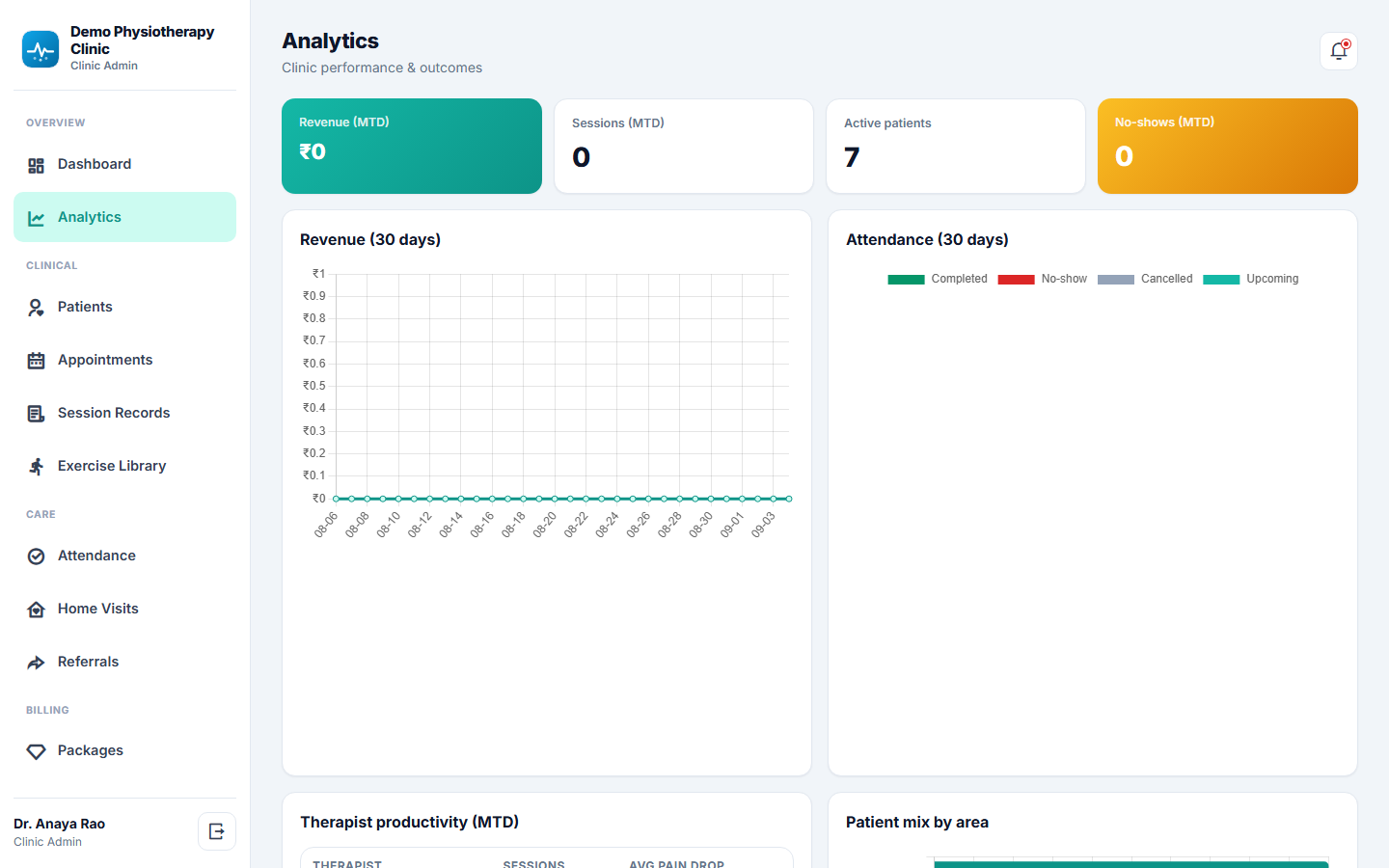Click the Active patients card
The image size is (1389, 868).
(956, 147)
